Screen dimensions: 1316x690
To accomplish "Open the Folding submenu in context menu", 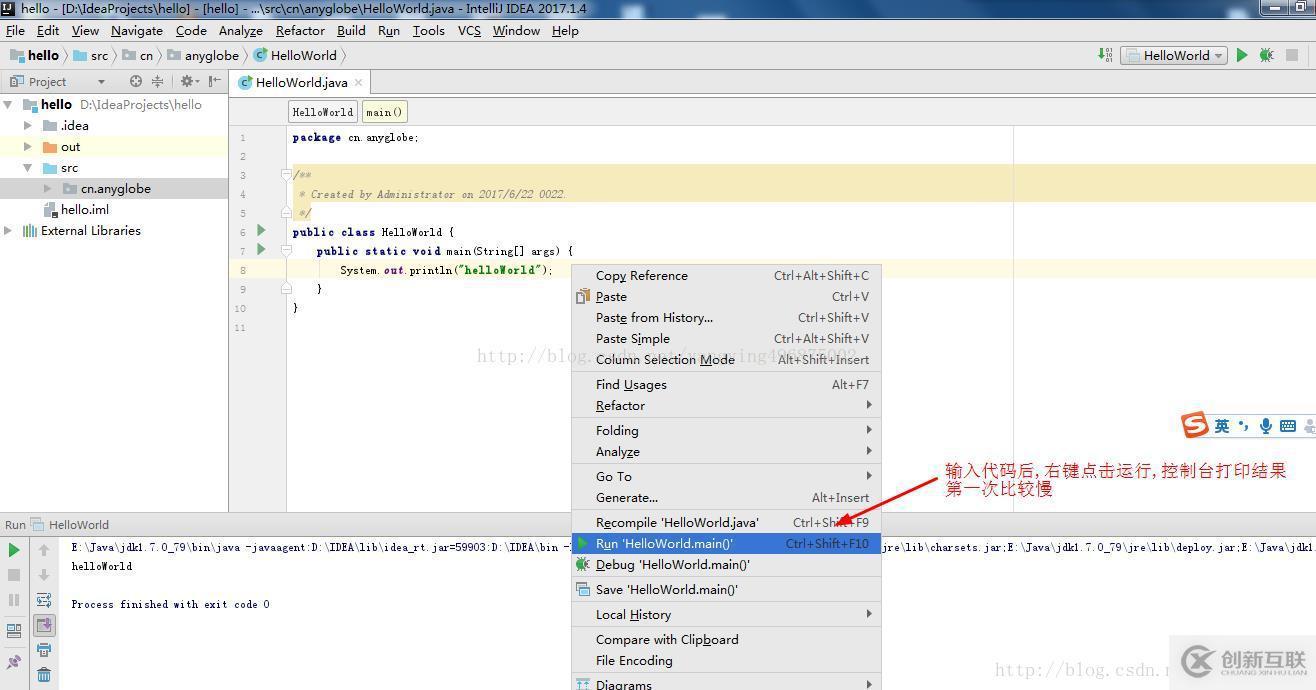I will (x=725, y=430).
